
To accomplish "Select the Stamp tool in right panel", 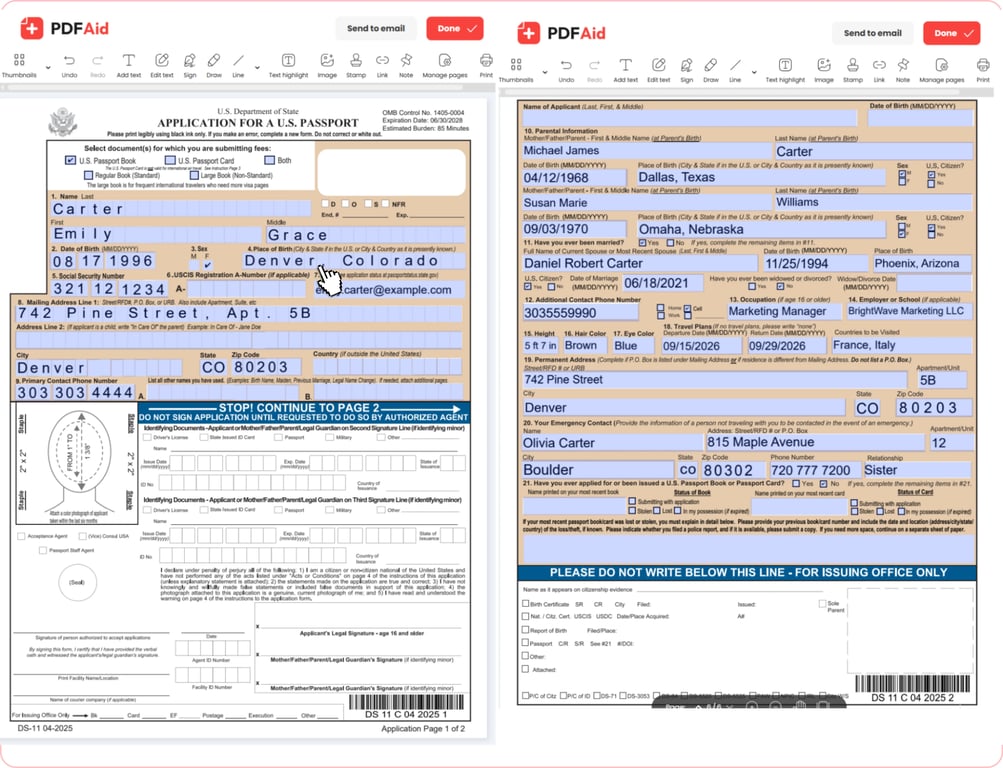I will coord(853,70).
